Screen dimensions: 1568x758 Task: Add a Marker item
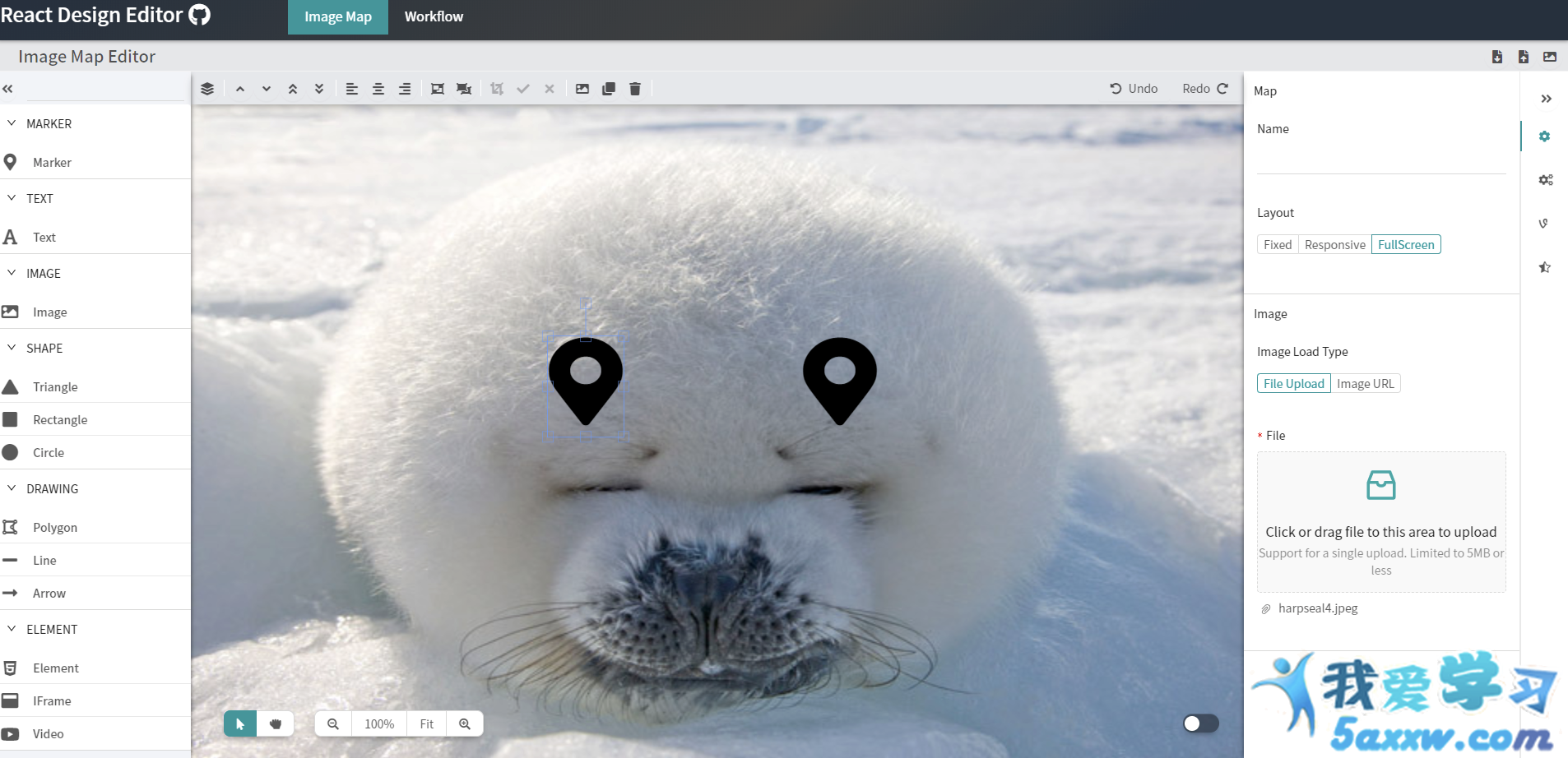[95, 163]
